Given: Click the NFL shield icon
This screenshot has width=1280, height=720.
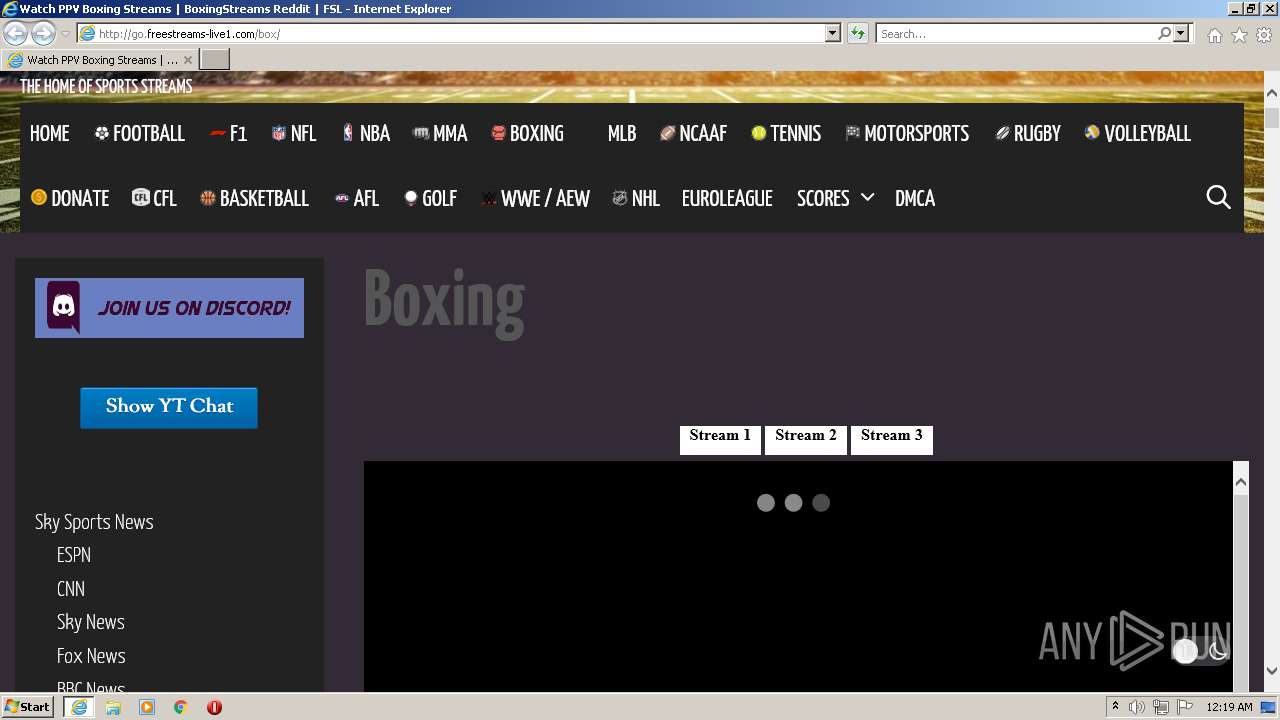Looking at the screenshot, I should click(x=279, y=133).
